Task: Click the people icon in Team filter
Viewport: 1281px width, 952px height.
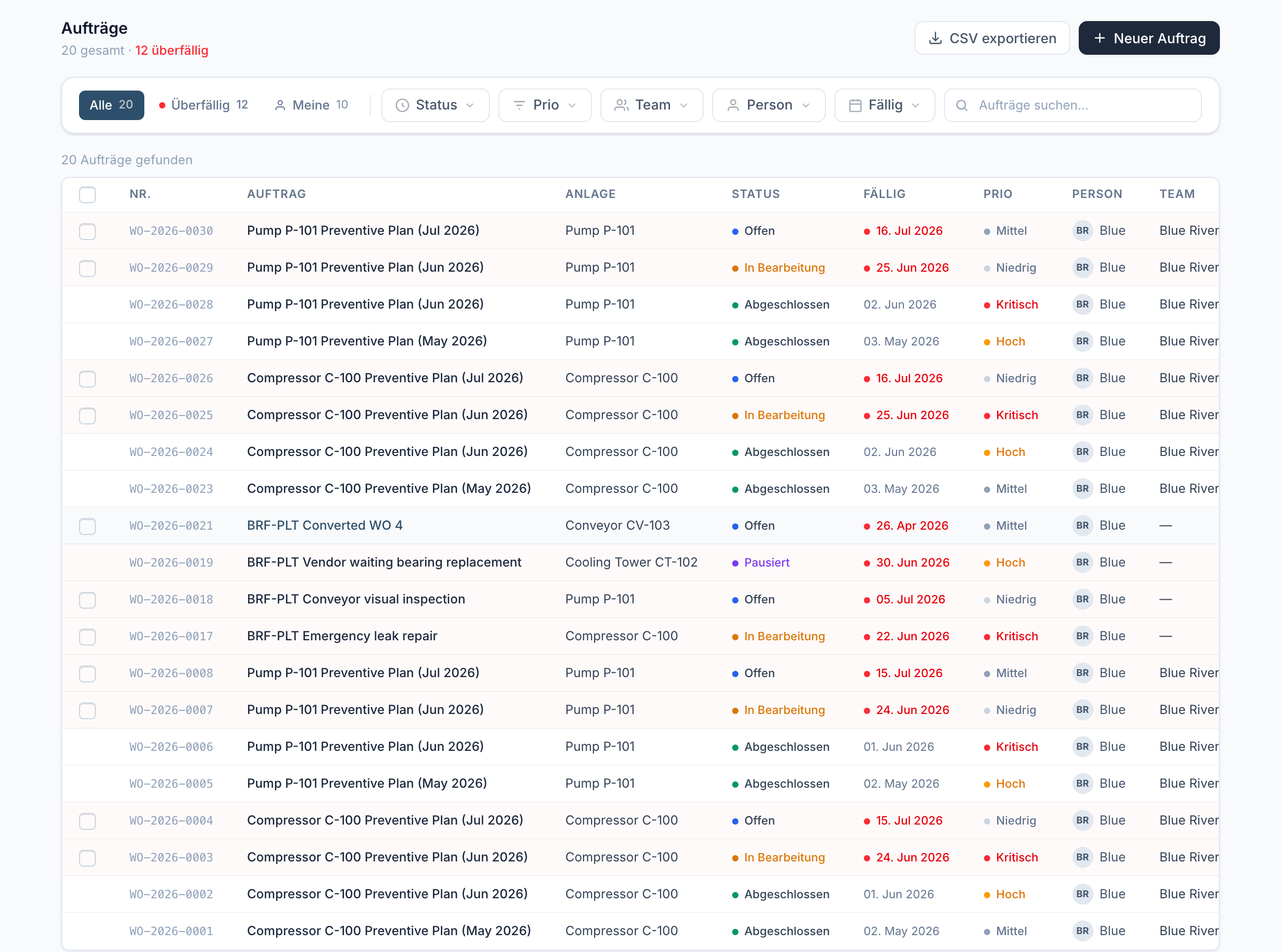Action: coord(621,105)
